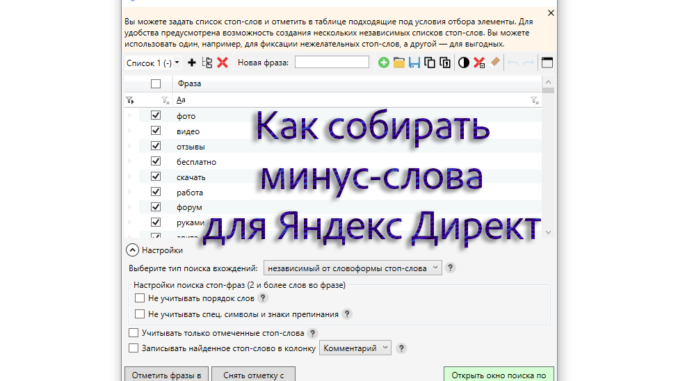Image resolution: width=678 pixels, height=381 pixels.
Task: Click 'Открыть окно поиска по' button
Action: coord(499,375)
